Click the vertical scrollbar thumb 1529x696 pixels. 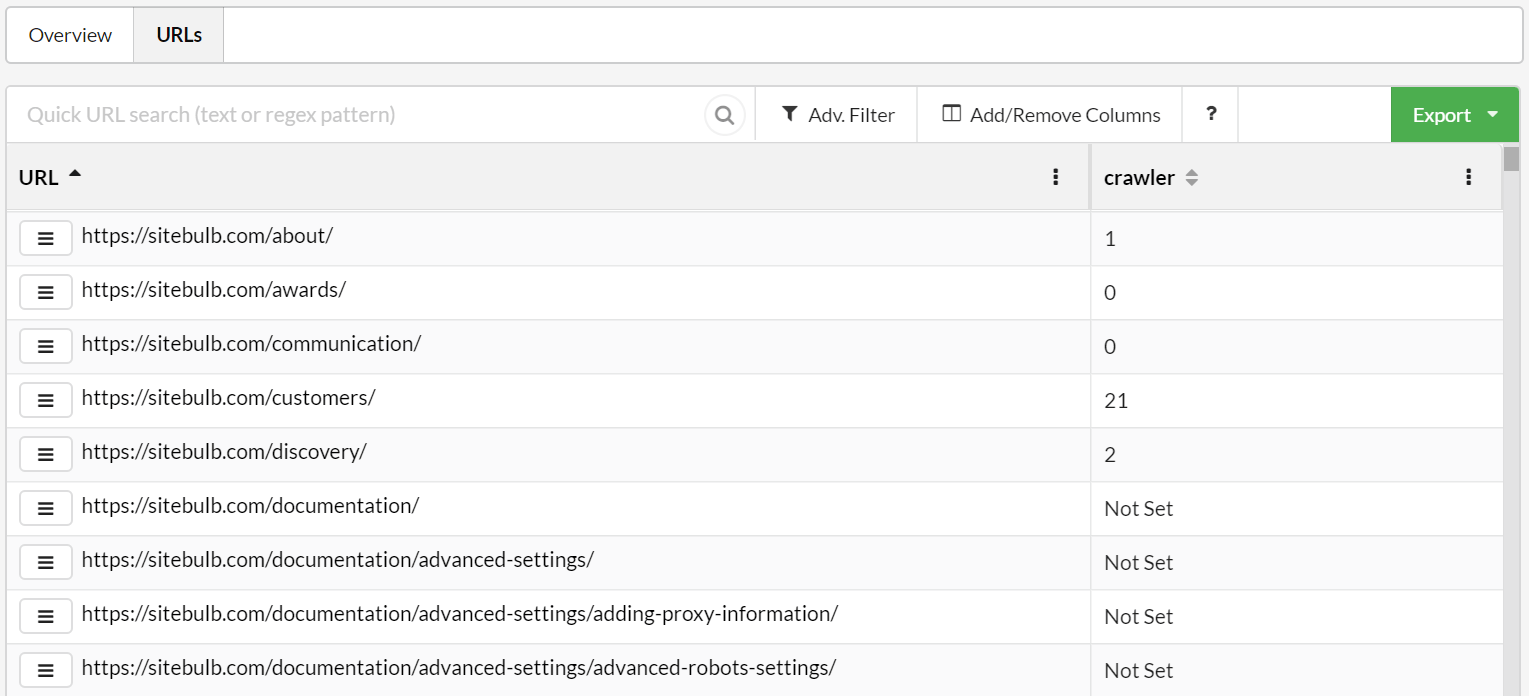[1511, 159]
